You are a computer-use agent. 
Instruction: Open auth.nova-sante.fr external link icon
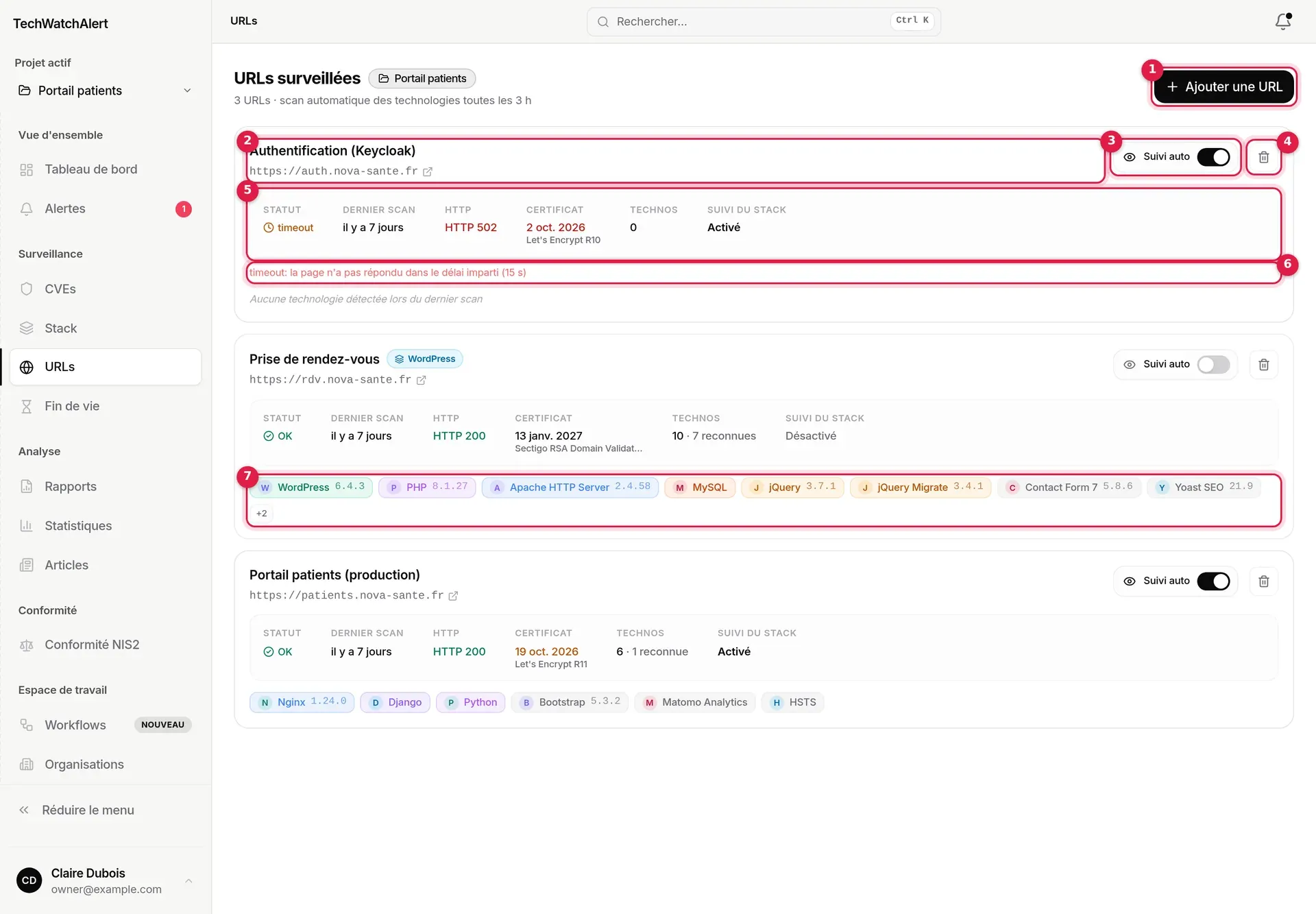coord(427,171)
